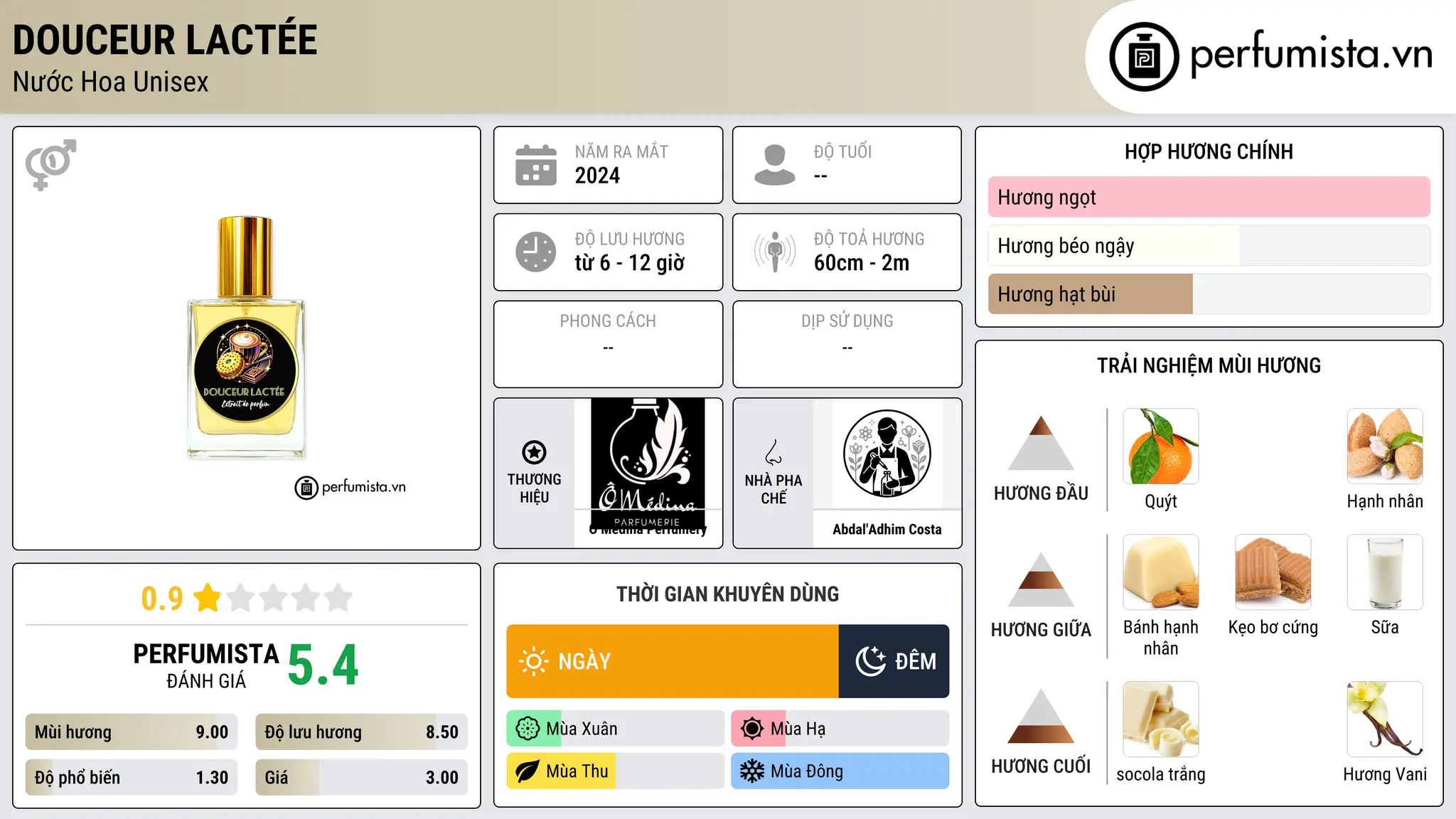
Task: Click the Mùa Xuân season bar
Action: (616, 729)
